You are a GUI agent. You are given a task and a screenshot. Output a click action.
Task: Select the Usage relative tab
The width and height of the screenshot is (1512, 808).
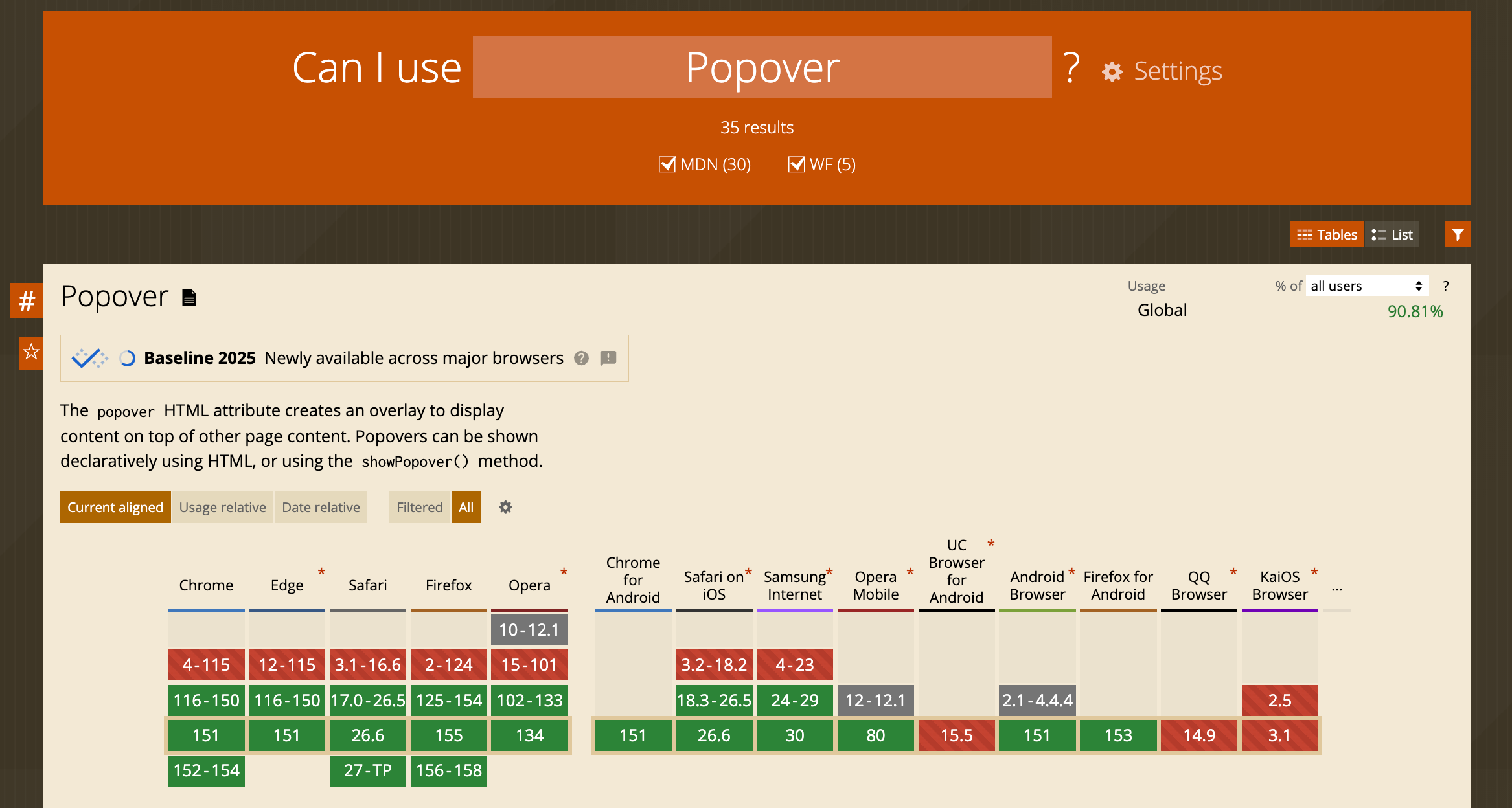coord(222,507)
